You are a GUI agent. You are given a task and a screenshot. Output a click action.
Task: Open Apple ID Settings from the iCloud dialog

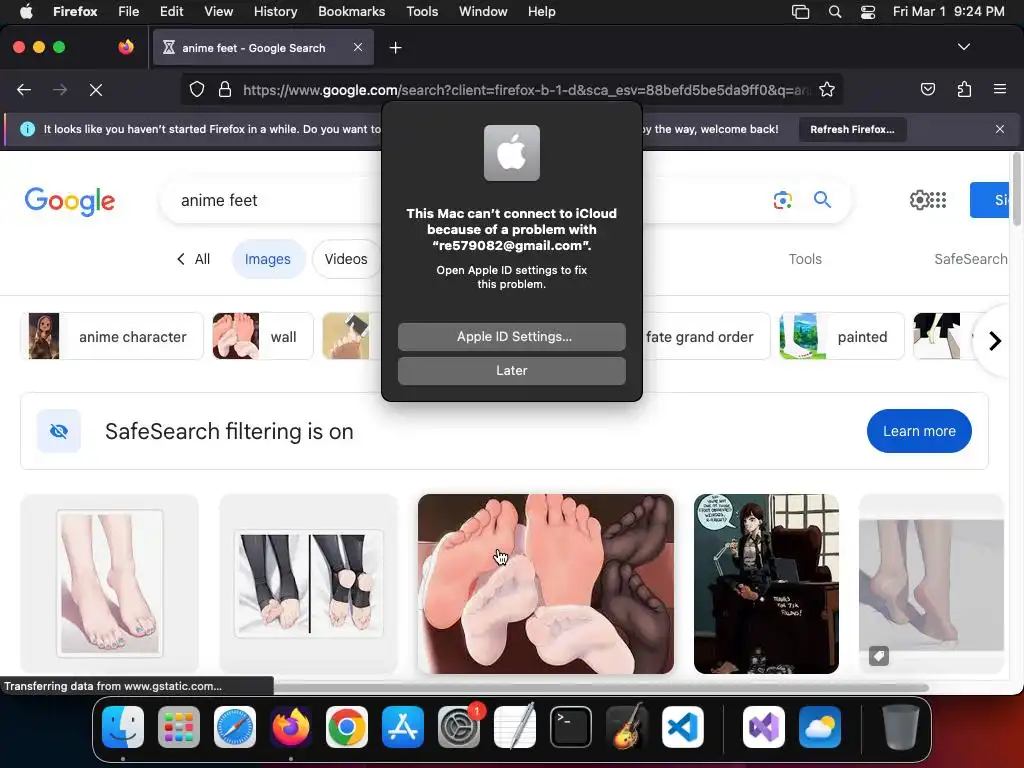click(x=511, y=336)
